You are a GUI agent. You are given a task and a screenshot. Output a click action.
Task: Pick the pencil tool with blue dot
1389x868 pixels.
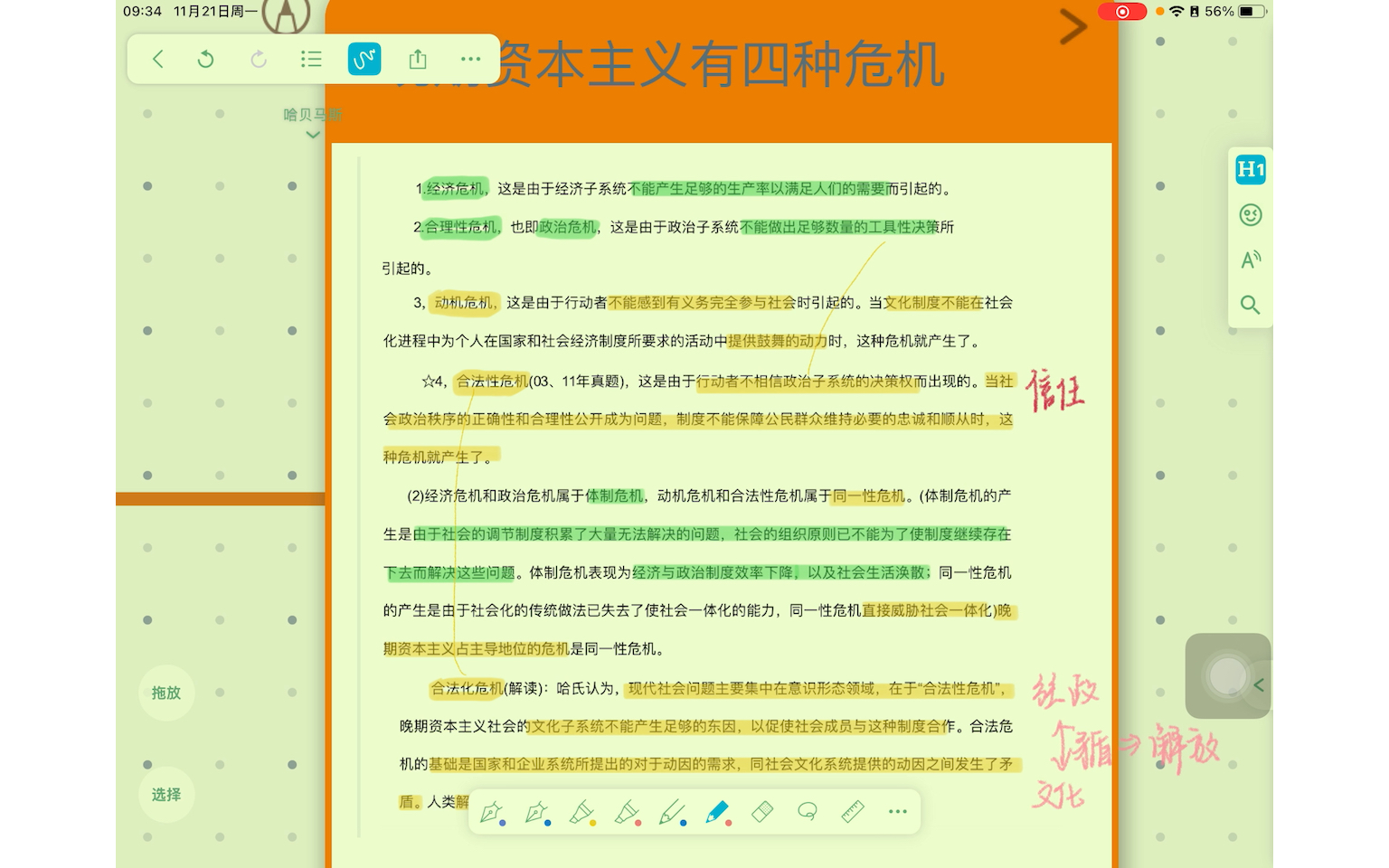point(673,812)
